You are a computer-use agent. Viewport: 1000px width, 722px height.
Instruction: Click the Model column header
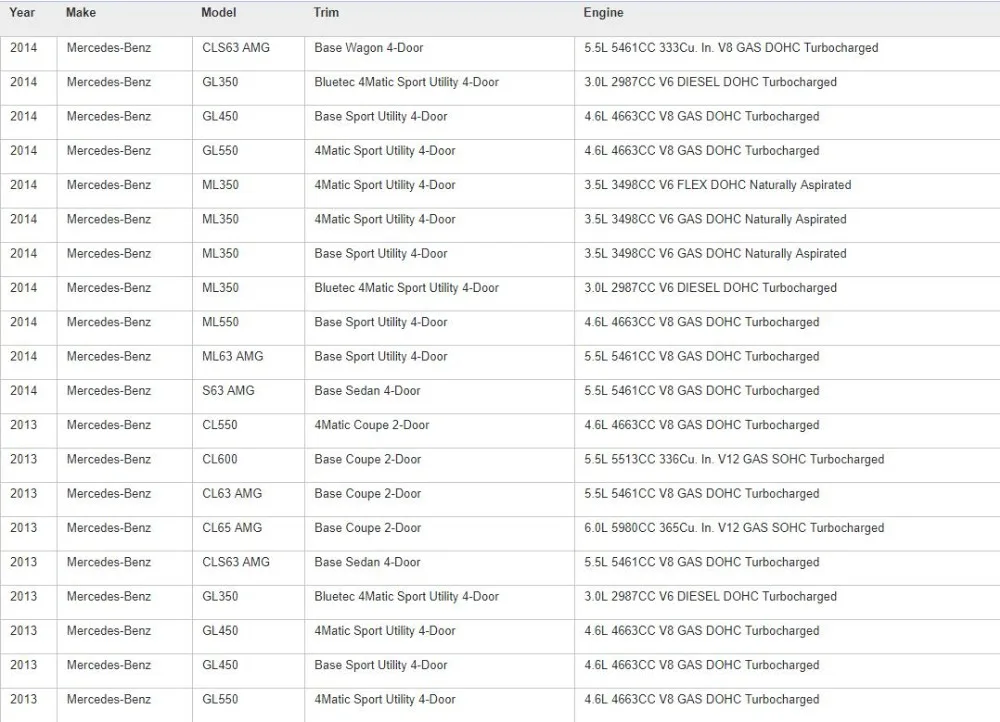pos(218,12)
